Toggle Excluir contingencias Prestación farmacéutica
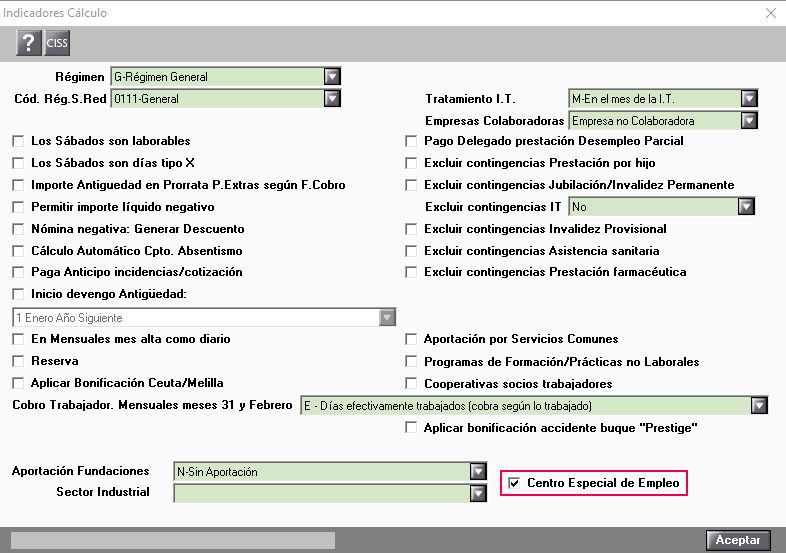Viewport: 786px width, 553px height. click(x=411, y=272)
